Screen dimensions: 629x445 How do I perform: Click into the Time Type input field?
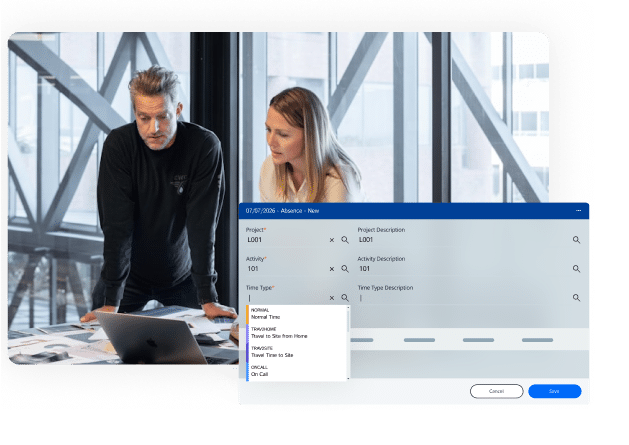[285, 298]
